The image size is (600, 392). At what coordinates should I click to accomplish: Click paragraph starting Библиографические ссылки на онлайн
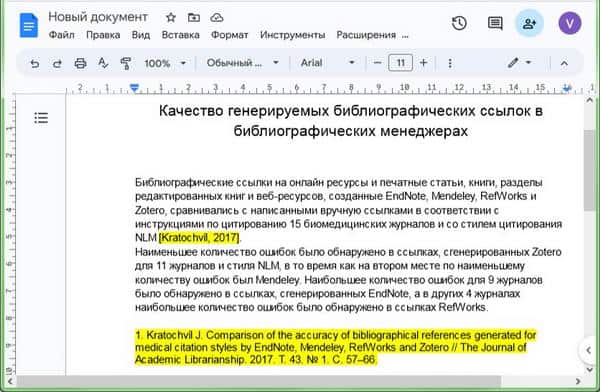click(348, 210)
